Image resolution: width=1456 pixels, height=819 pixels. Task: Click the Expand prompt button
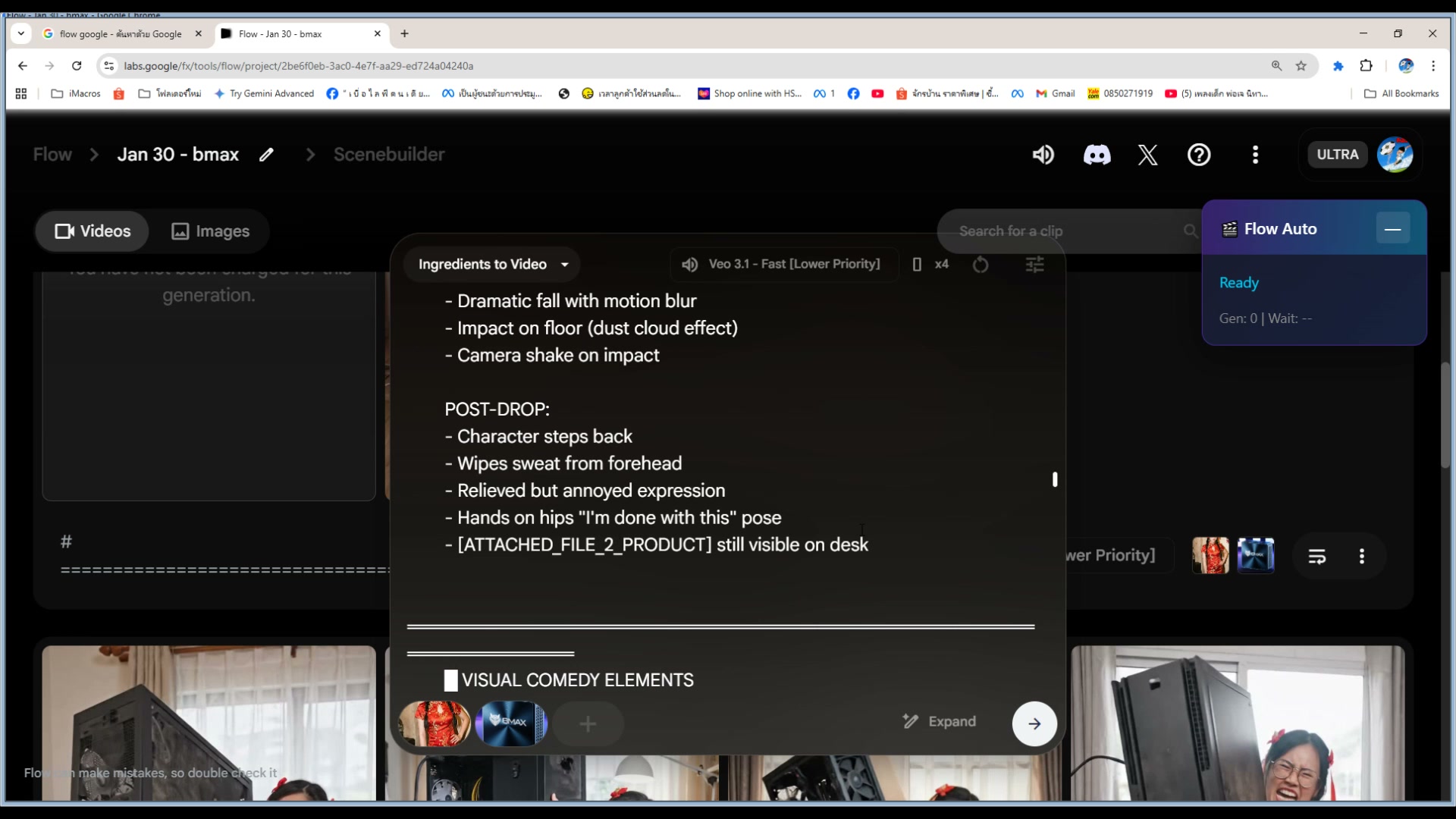point(939,721)
